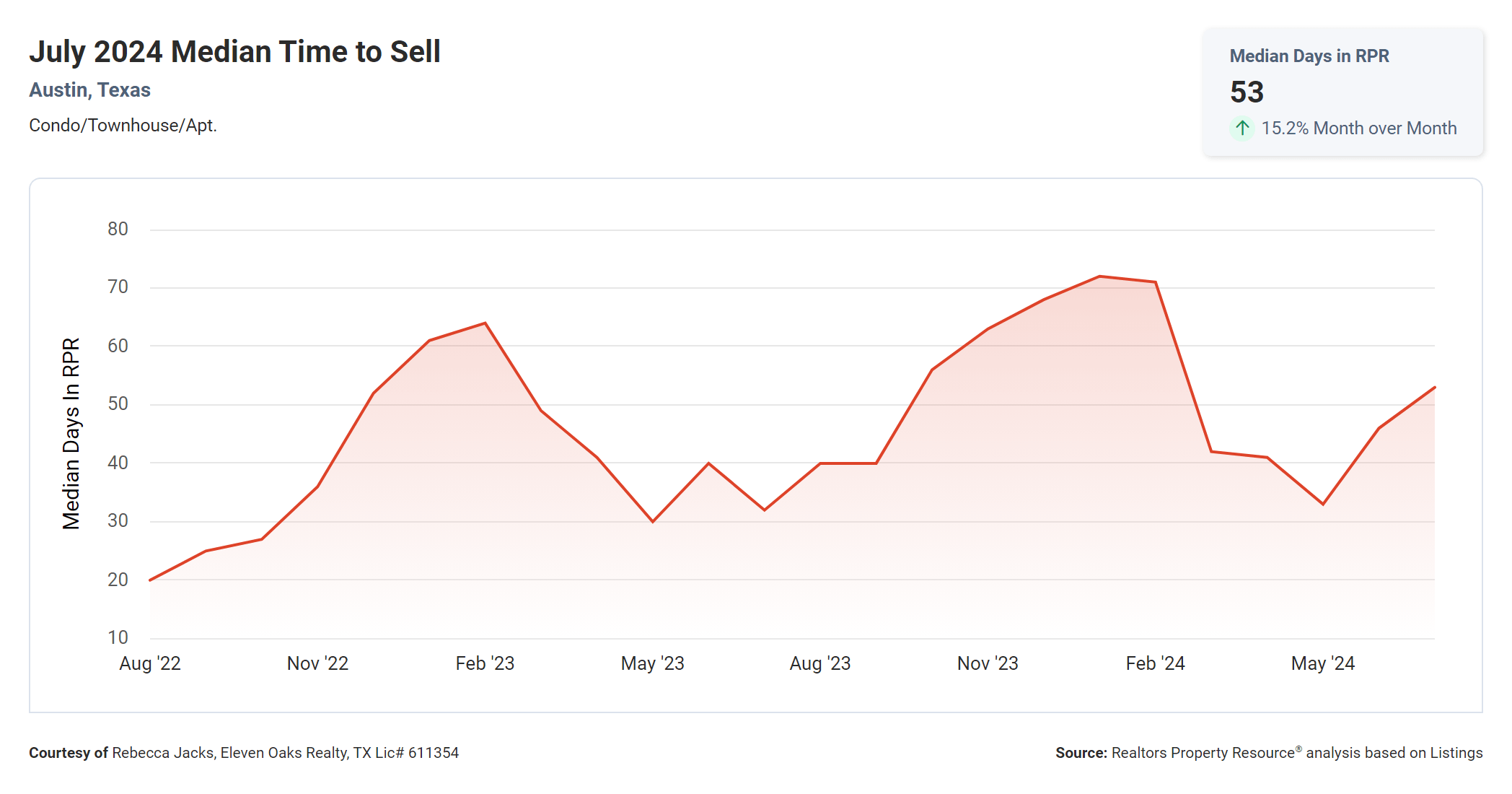Click the chart line peak near Feb '23
1512x794 pixels.
[485, 323]
